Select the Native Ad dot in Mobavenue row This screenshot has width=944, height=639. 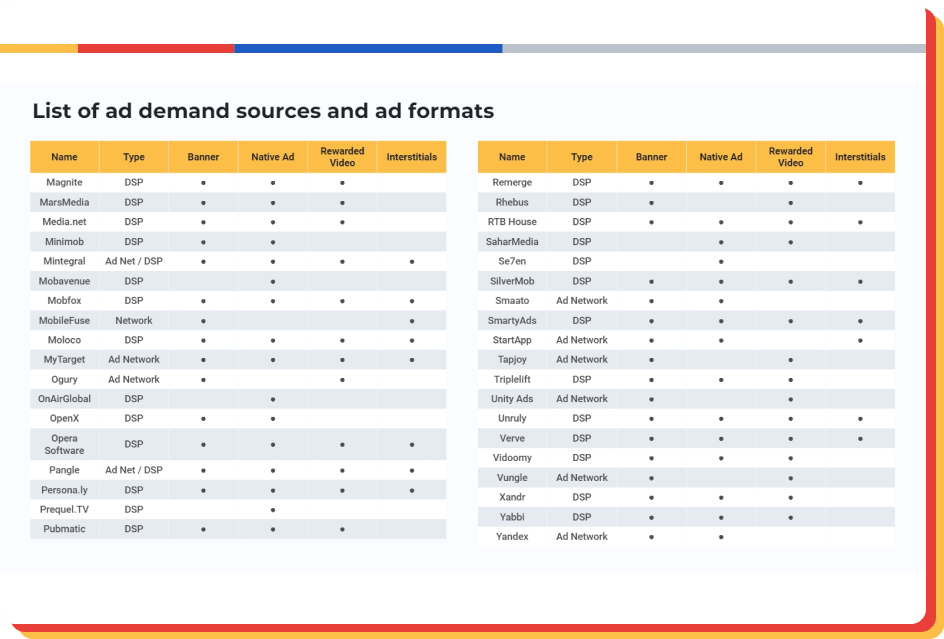pyautogui.click(x=273, y=282)
